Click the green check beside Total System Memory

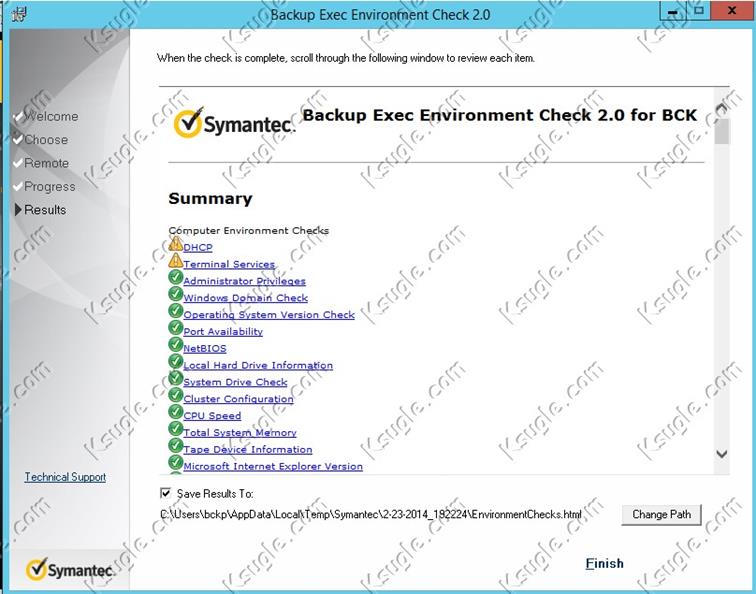click(176, 429)
